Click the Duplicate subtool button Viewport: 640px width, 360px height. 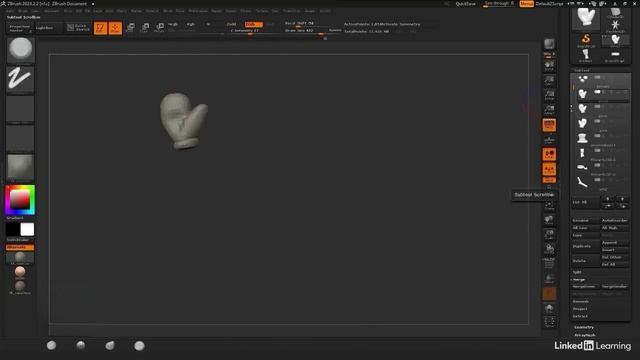[x=586, y=246]
